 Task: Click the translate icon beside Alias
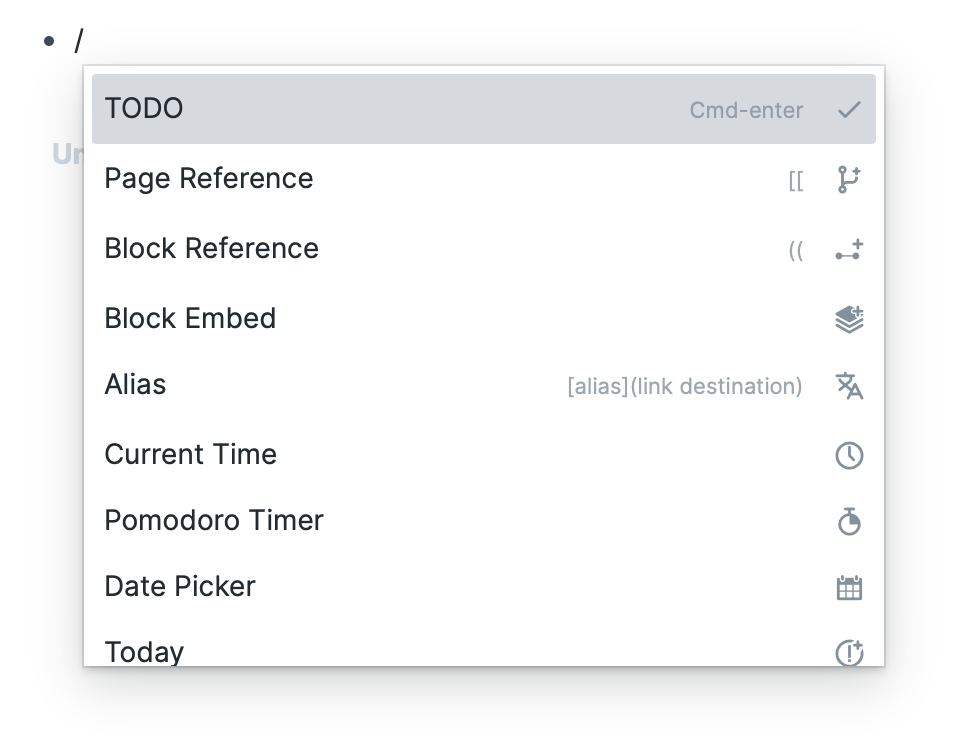point(849,386)
